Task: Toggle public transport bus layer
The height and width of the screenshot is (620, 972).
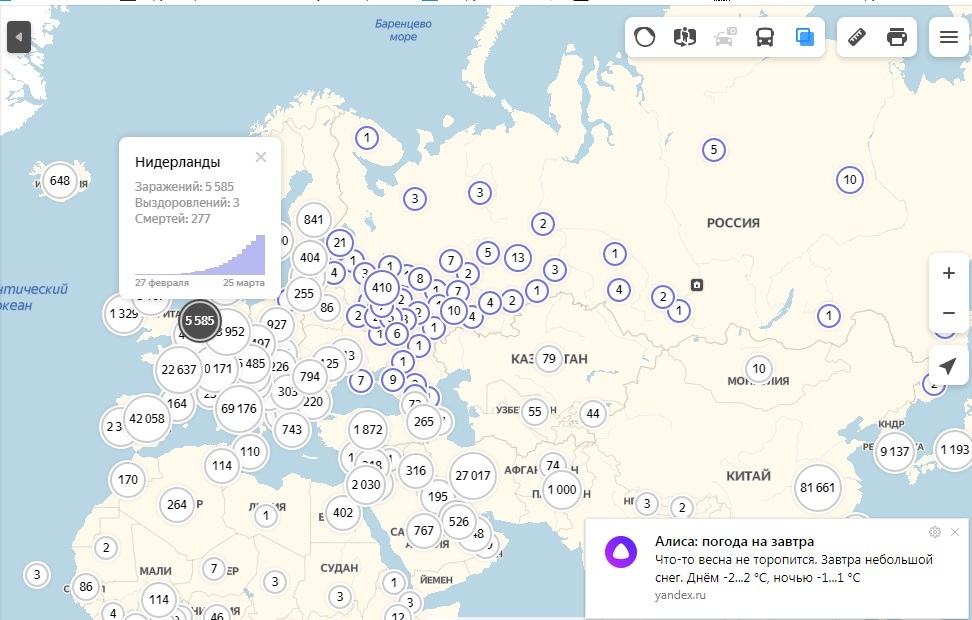Action: 765,37
